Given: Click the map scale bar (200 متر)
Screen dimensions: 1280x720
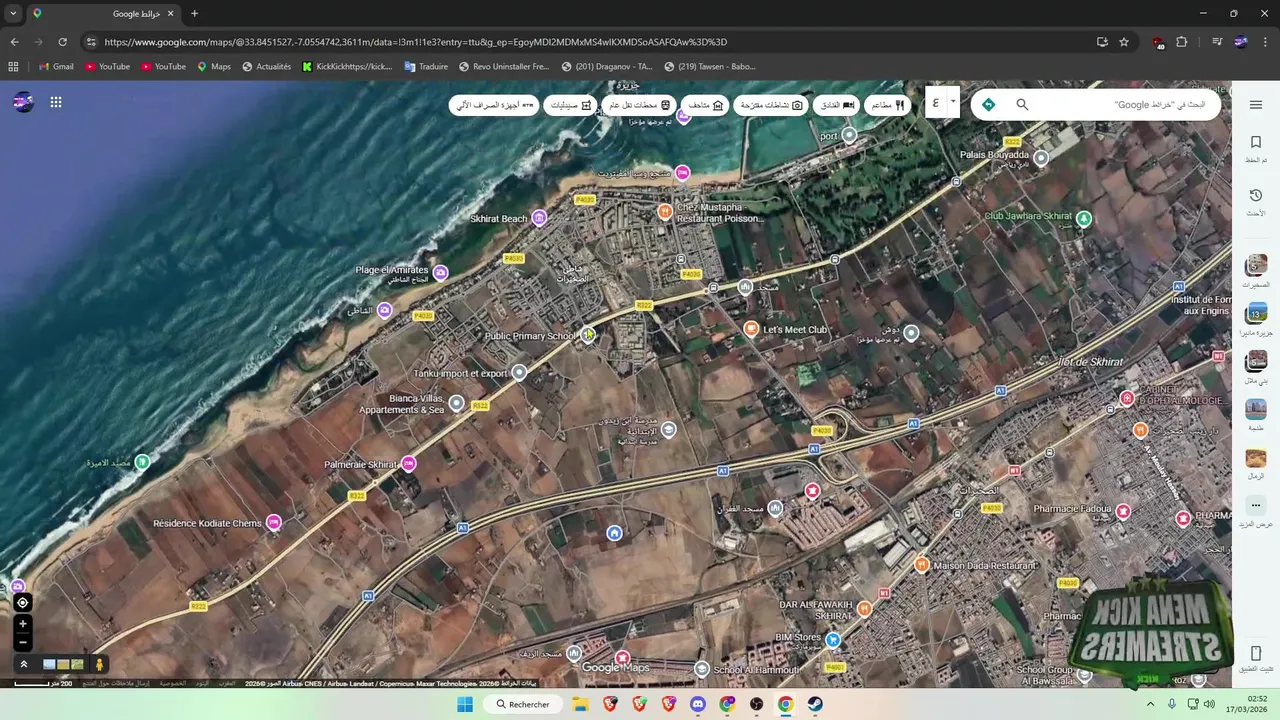Looking at the screenshot, I should pos(44,684).
